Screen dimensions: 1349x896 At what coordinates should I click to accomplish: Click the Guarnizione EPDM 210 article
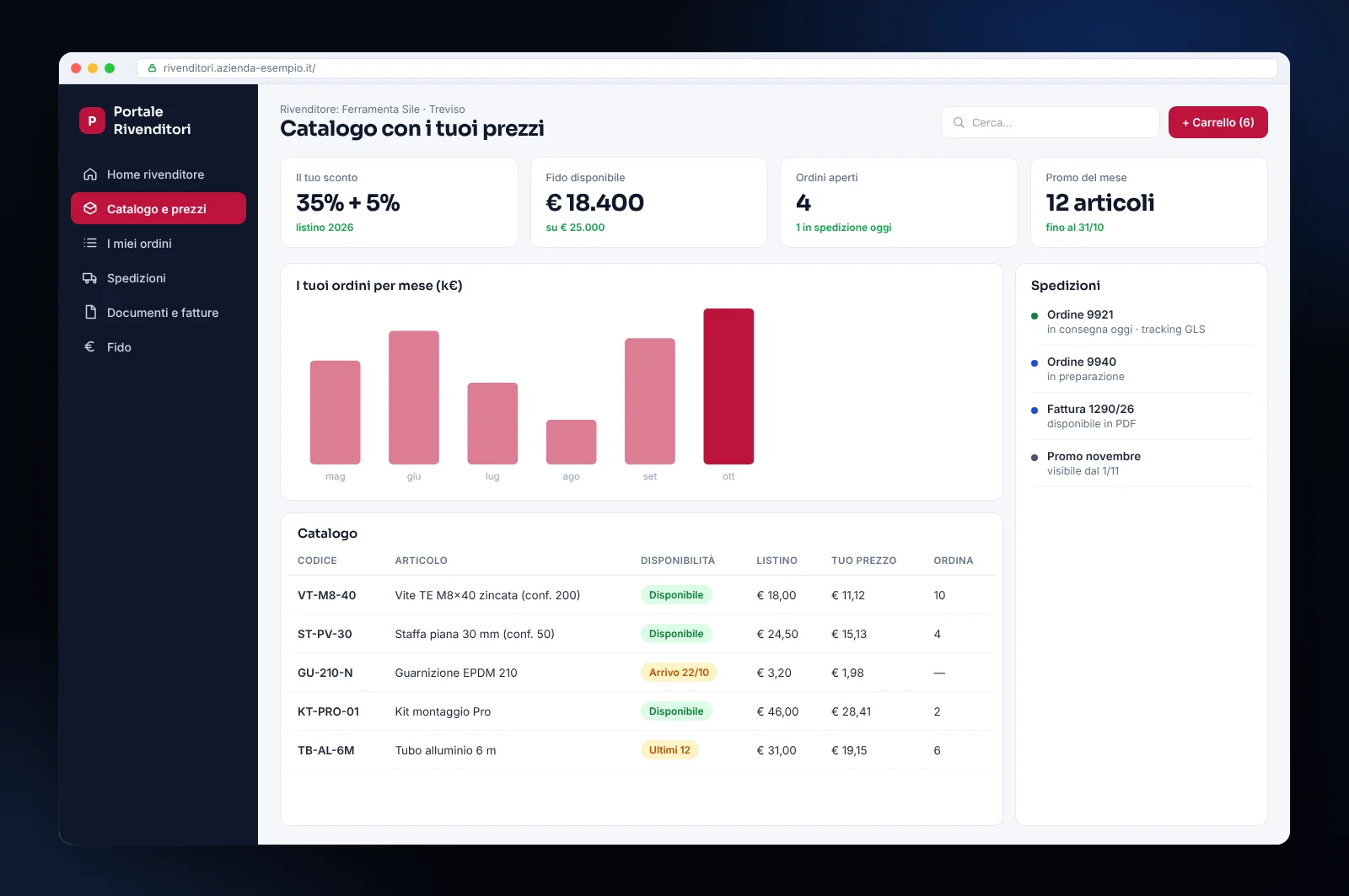pos(456,673)
